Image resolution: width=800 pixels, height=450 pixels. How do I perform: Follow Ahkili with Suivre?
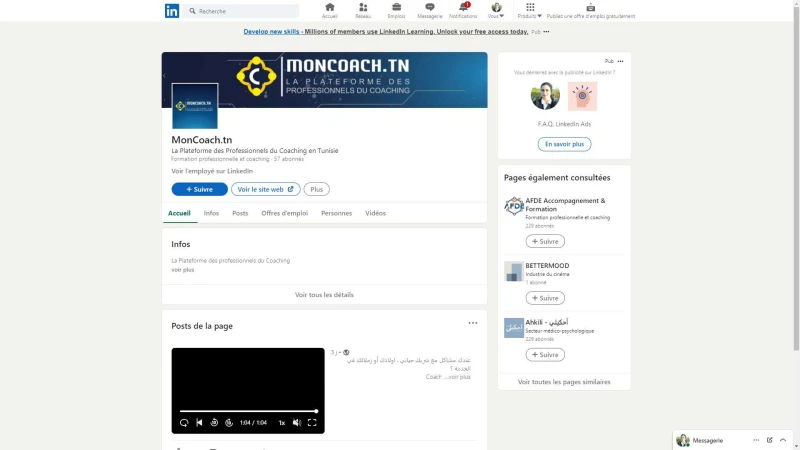tap(545, 355)
